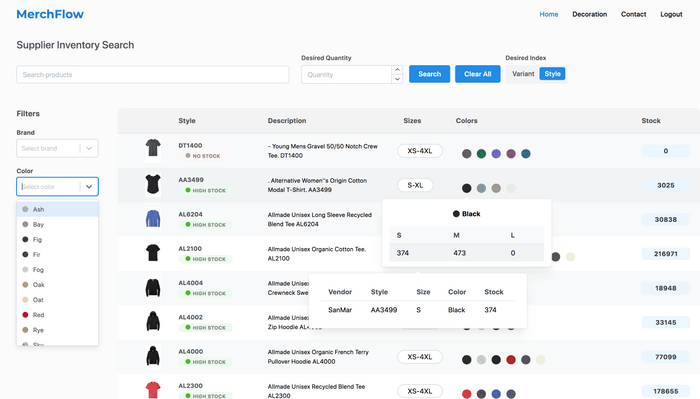Click the blue Search button
Screen dimensions: 700x399
[x=429, y=74]
